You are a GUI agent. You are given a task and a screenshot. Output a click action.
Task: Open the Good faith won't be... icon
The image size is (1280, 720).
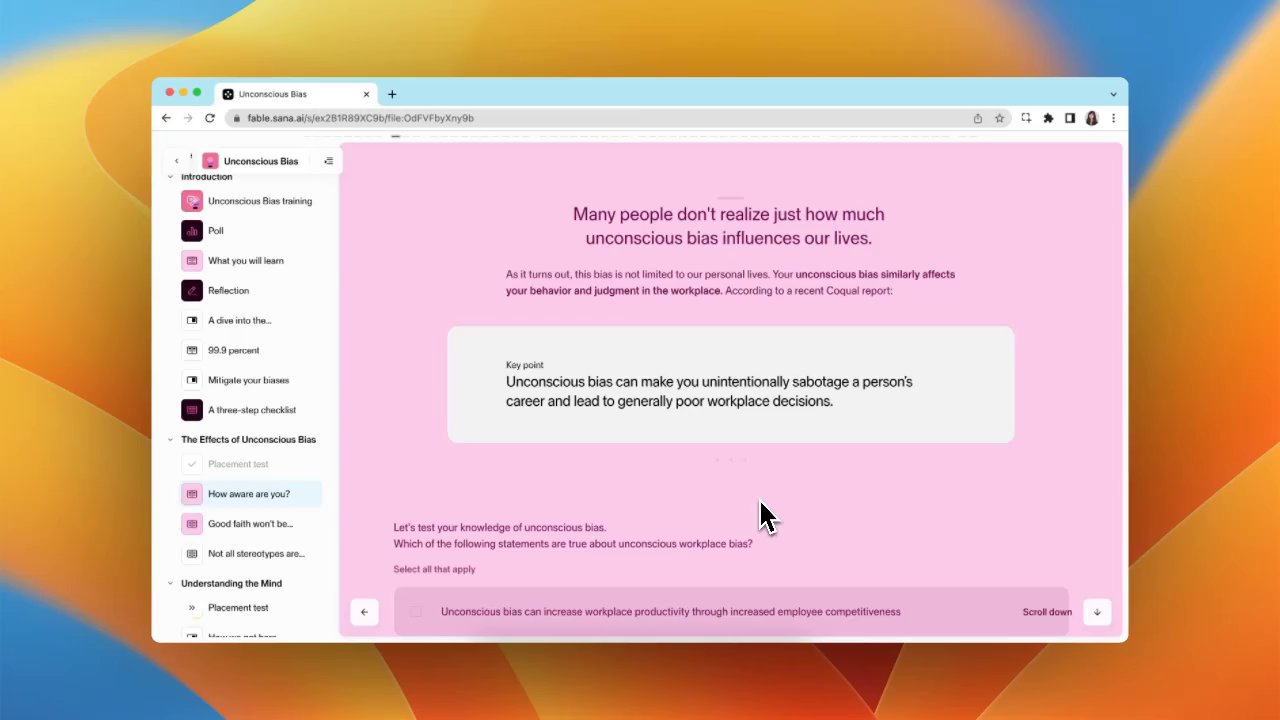pyautogui.click(x=192, y=524)
